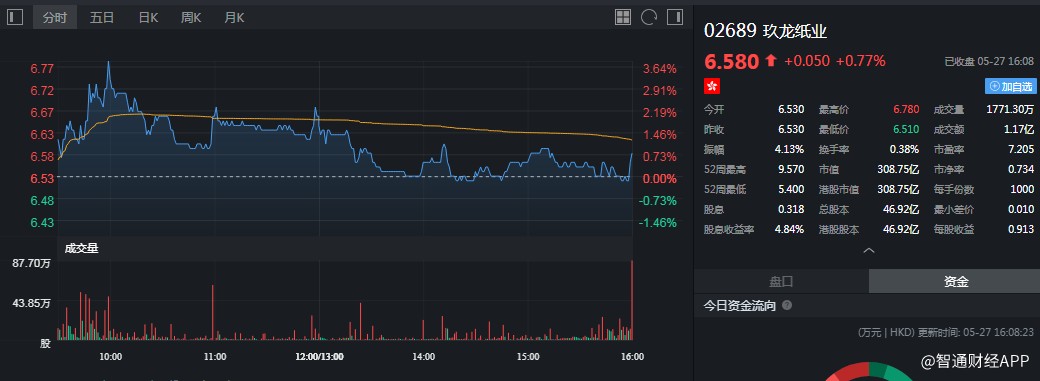The height and width of the screenshot is (381, 1040).
Task: Add stock via the 加自选 button
Action: [1010, 86]
